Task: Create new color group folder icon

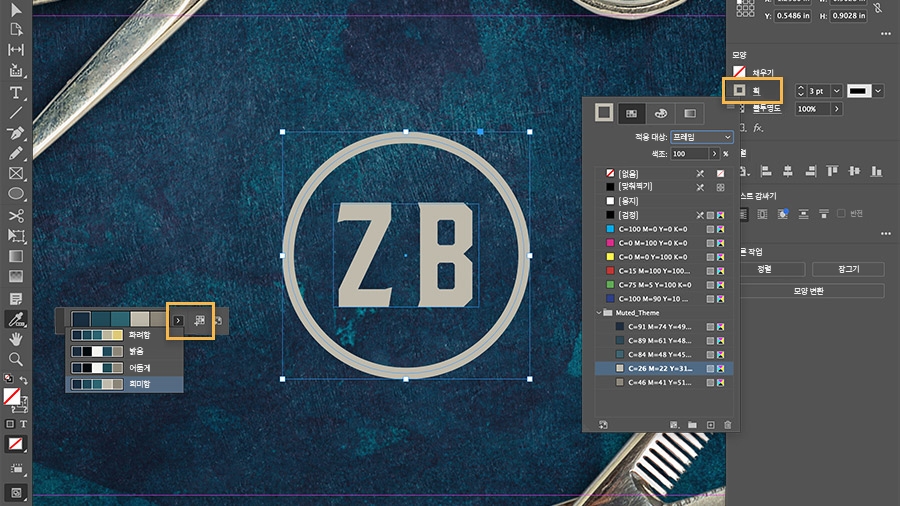Action: pyautogui.click(x=692, y=425)
